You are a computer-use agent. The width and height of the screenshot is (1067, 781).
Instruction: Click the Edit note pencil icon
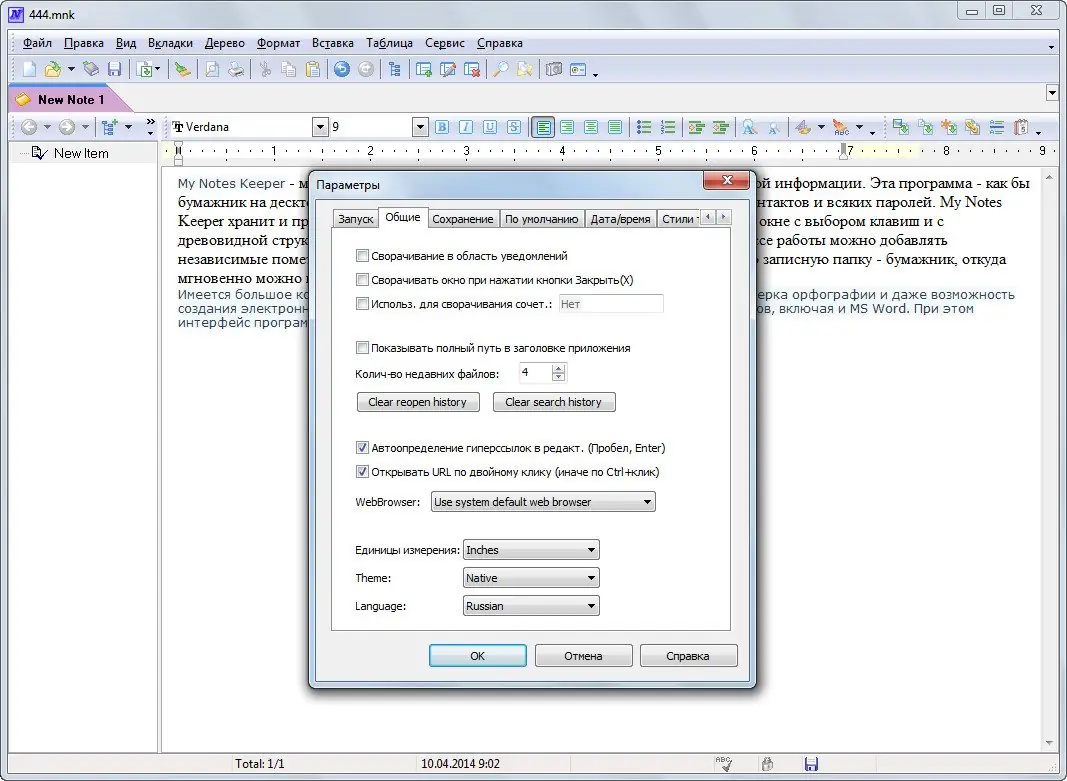tap(448, 69)
